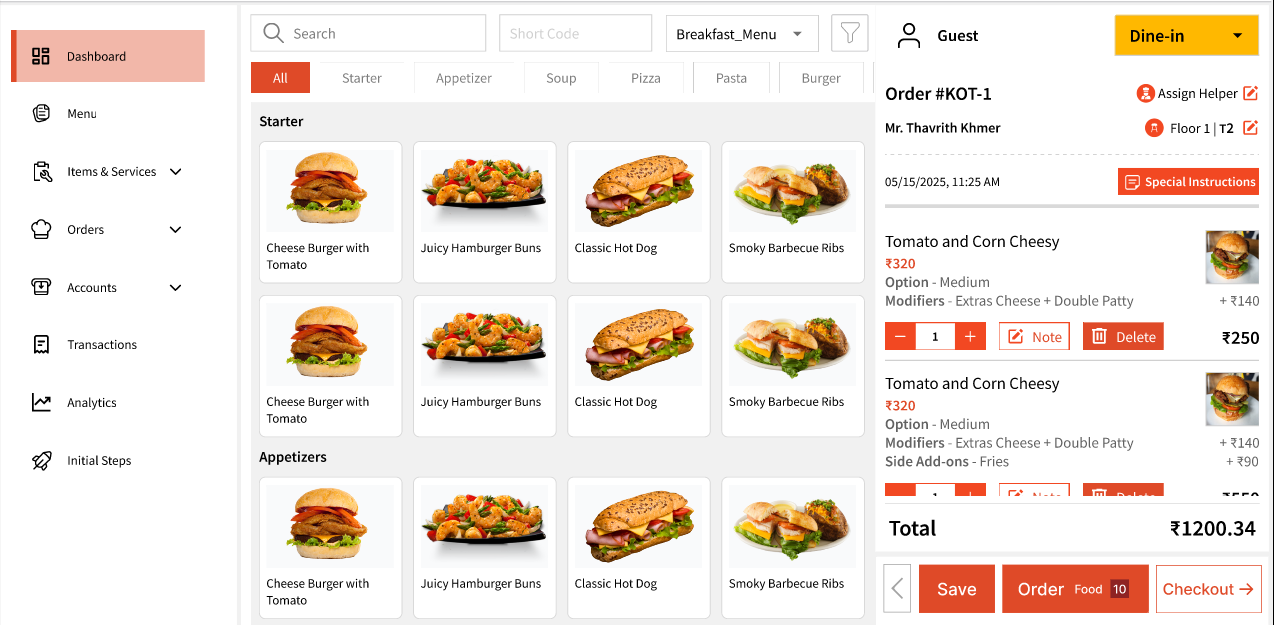Click the Analytics chart icon
1274x625 pixels.
point(41,403)
